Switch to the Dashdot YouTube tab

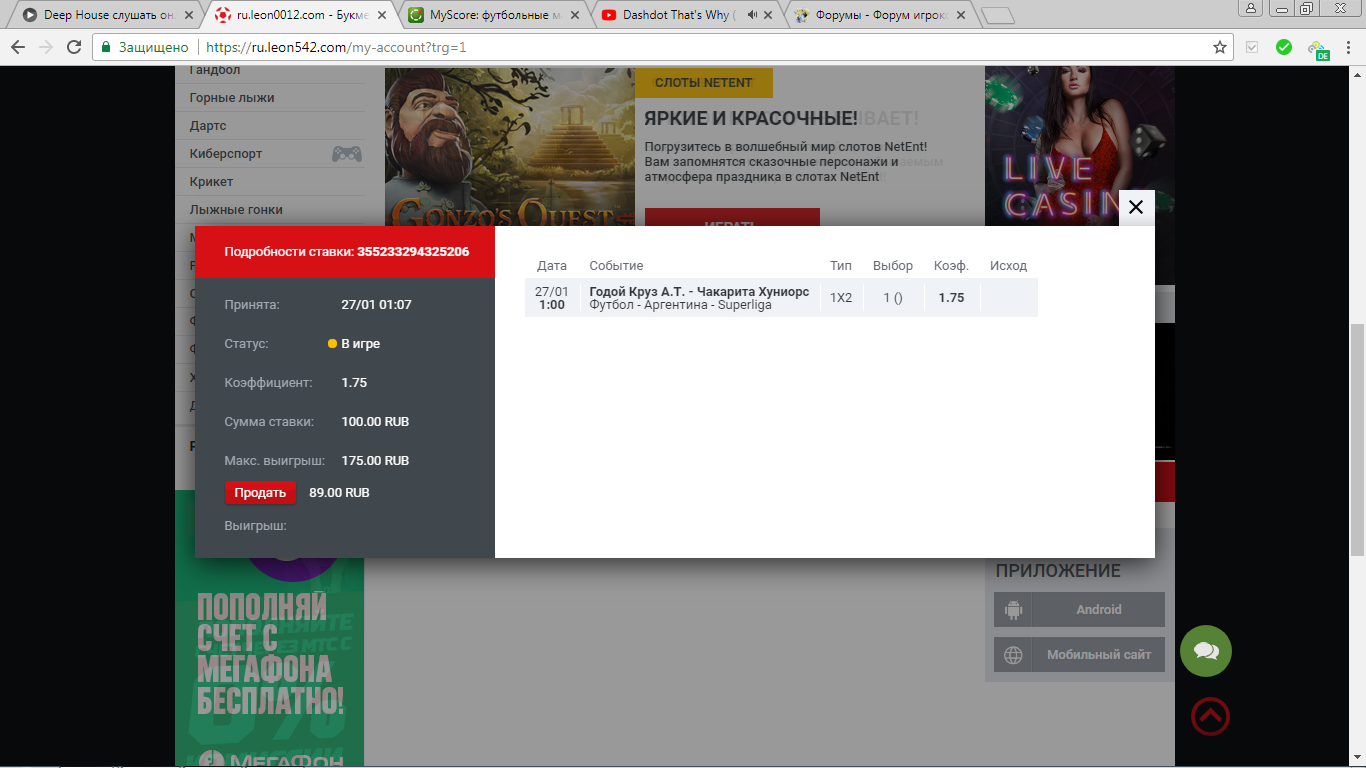click(x=687, y=15)
